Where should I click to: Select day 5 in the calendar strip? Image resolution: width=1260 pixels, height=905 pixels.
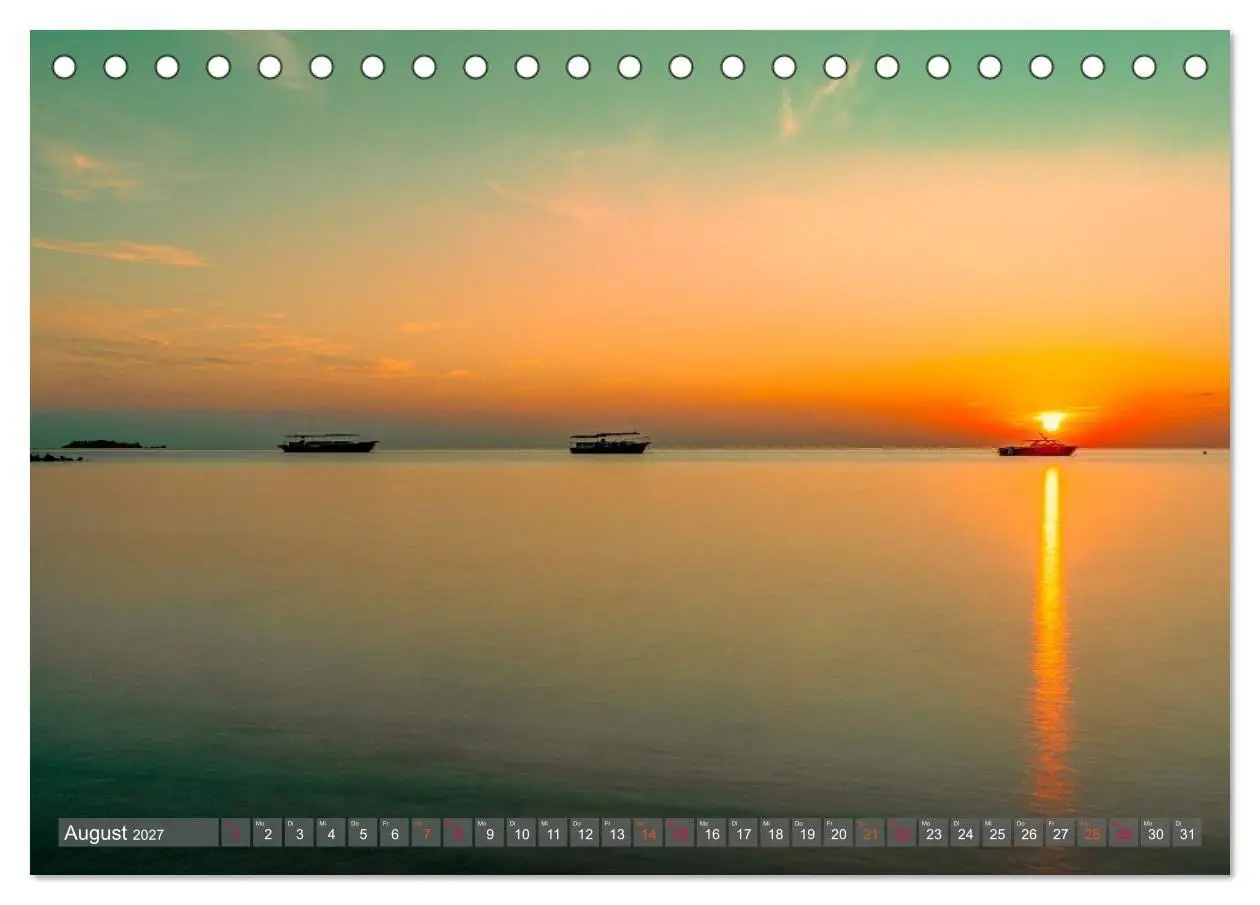[362, 833]
